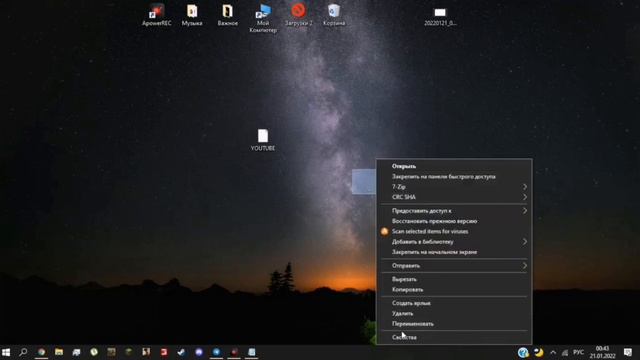The width and height of the screenshot is (640, 360).
Task: Select the Важное folder icon
Action: click(x=227, y=15)
